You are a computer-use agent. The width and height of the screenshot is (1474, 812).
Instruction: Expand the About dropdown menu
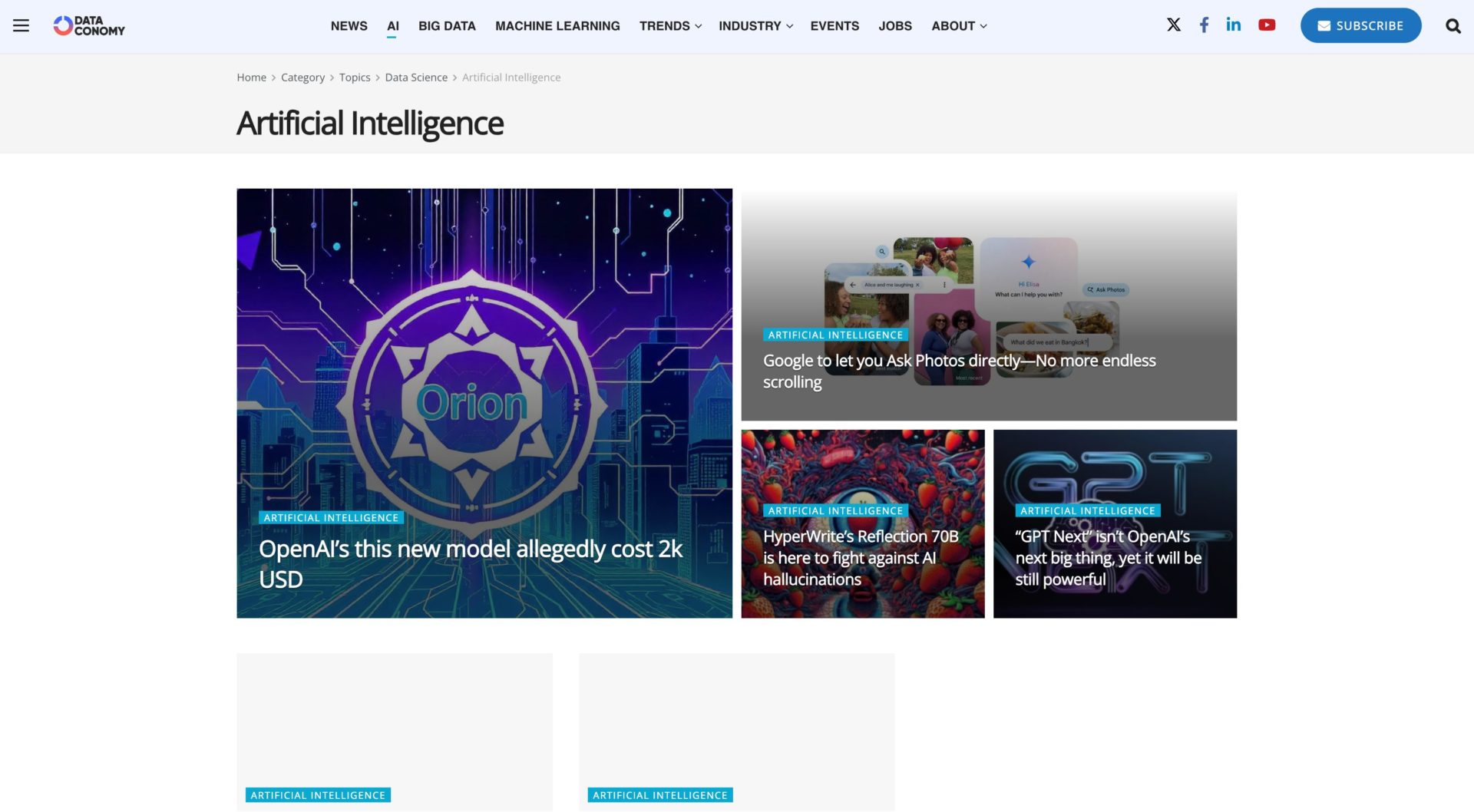959,25
